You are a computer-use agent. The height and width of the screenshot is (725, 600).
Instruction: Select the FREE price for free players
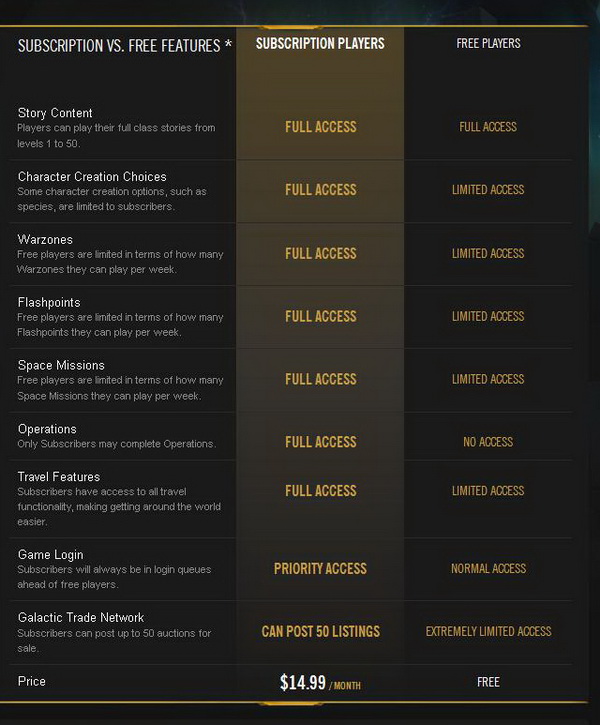pos(488,682)
